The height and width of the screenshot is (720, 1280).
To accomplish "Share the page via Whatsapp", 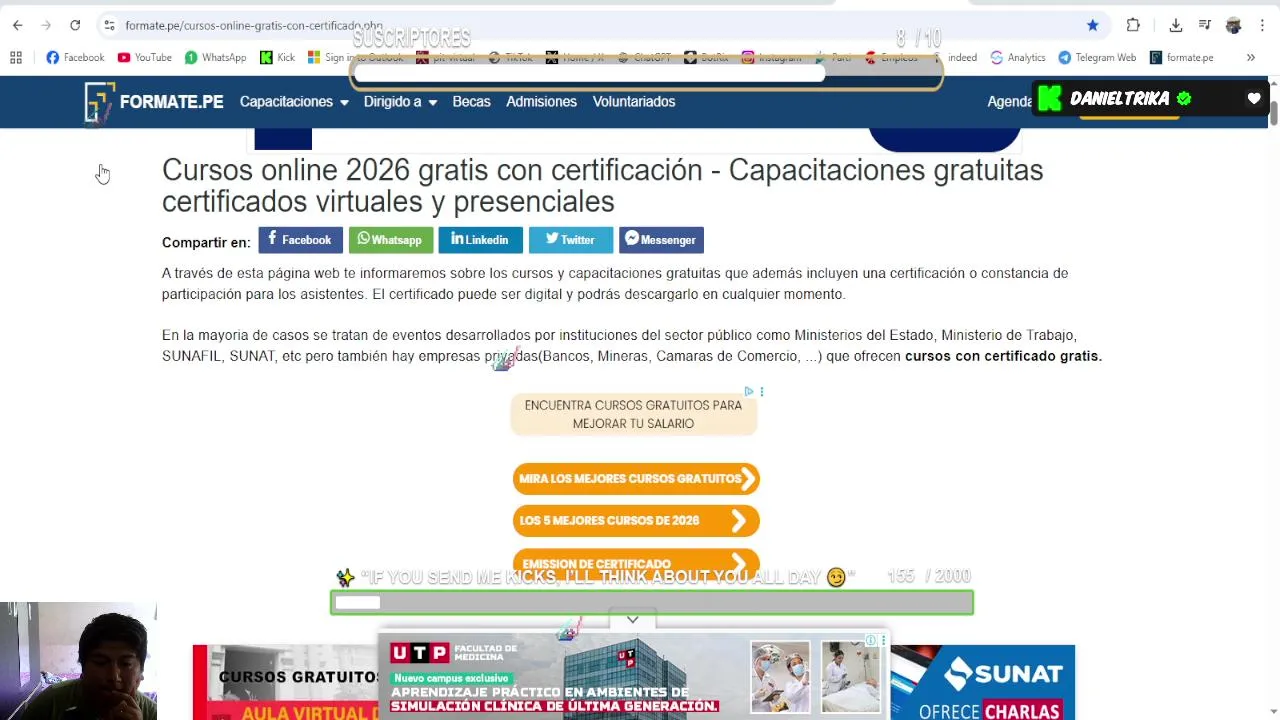I will tap(390, 240).
